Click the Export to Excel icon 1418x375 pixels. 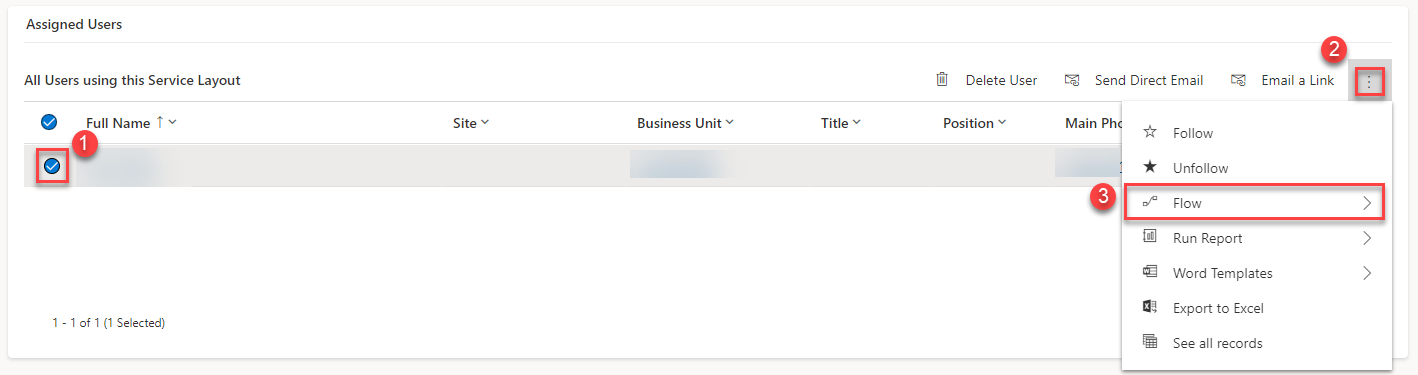(x=1150, y=308)
